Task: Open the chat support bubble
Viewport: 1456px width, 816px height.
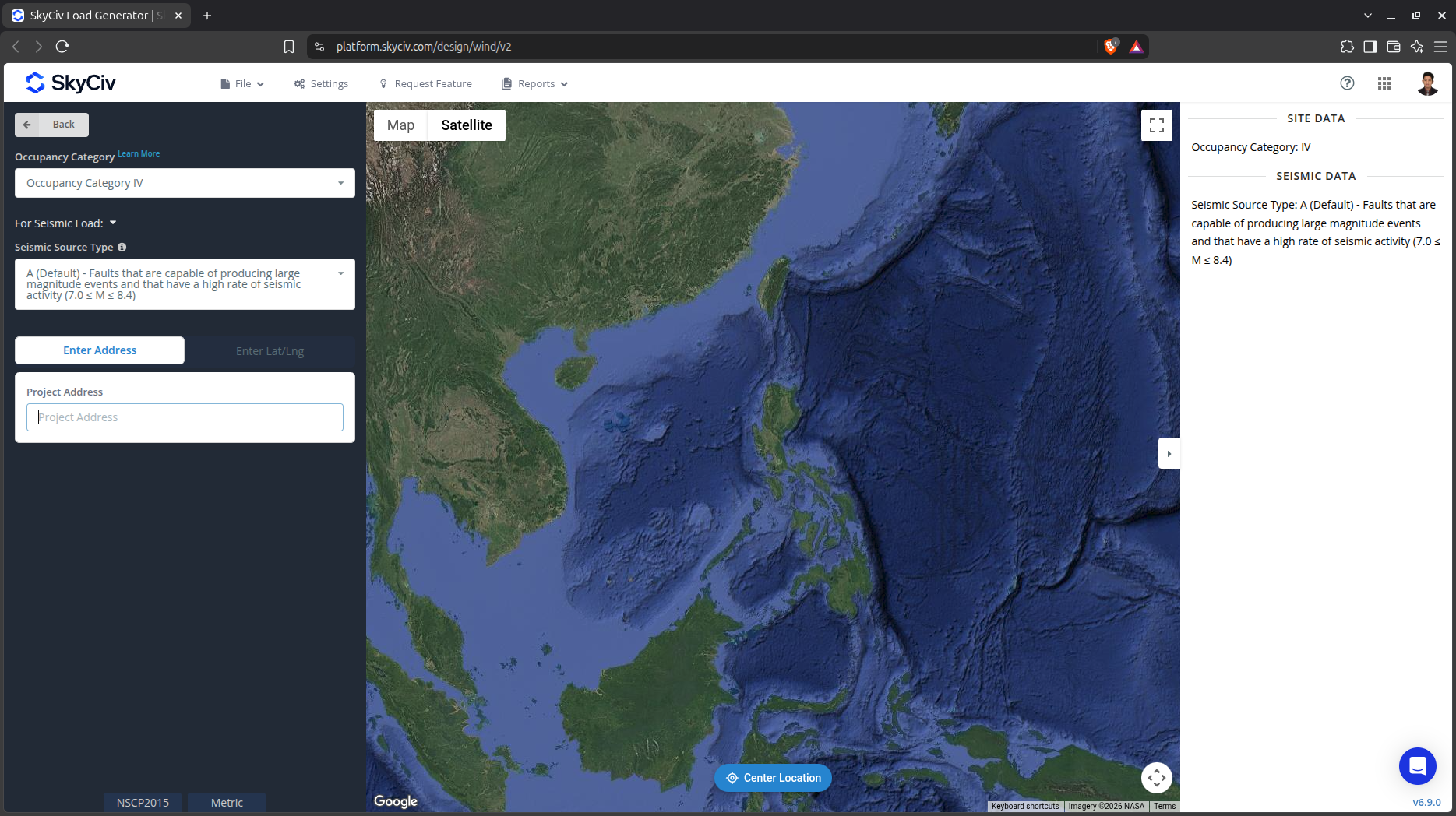Action: [1418, 766]
